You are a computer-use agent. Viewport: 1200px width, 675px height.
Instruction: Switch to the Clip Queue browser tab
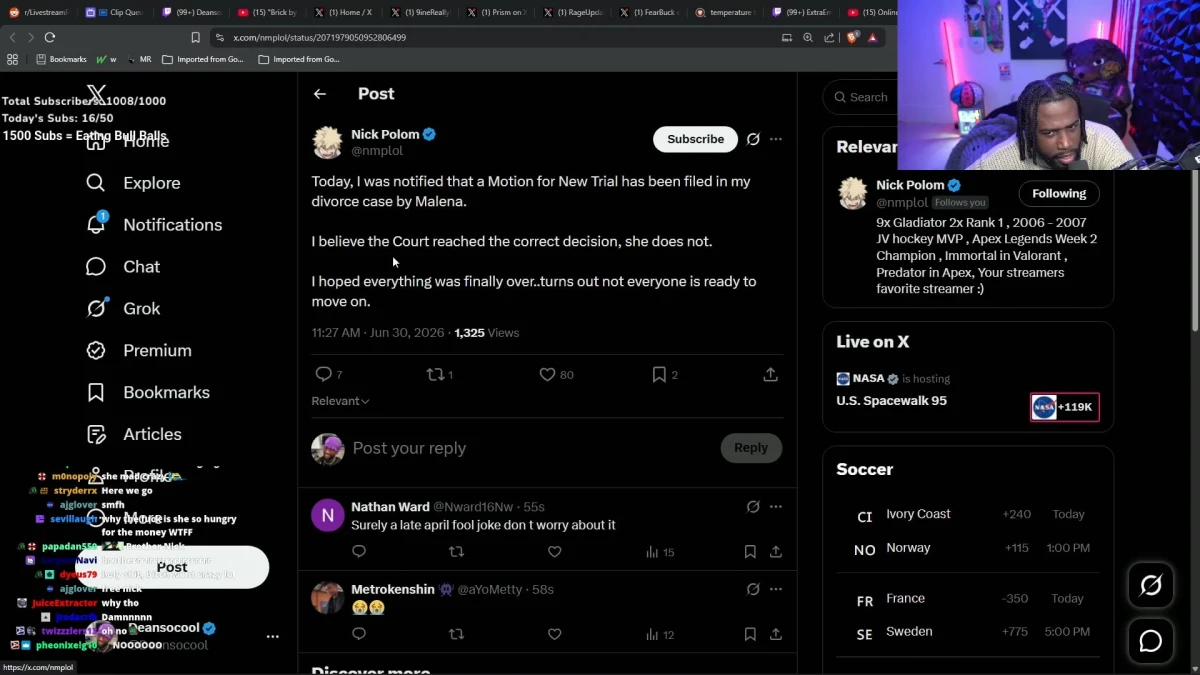click(114, 12)
